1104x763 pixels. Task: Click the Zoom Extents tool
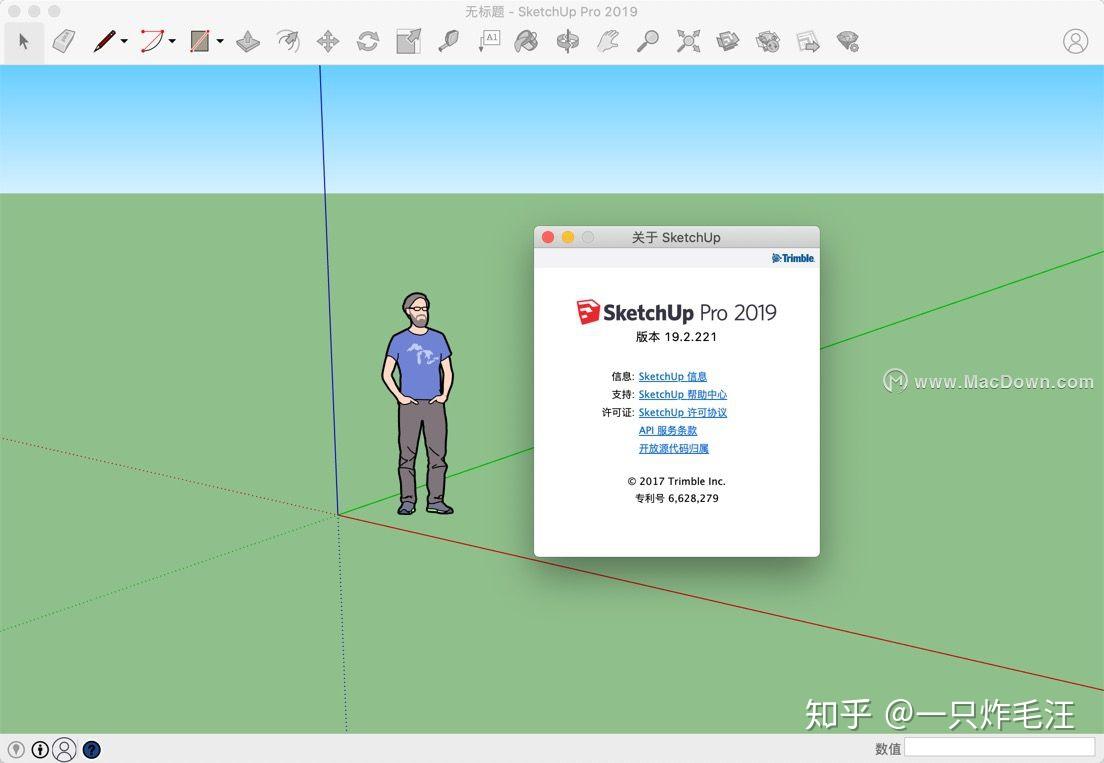(688, 42)
